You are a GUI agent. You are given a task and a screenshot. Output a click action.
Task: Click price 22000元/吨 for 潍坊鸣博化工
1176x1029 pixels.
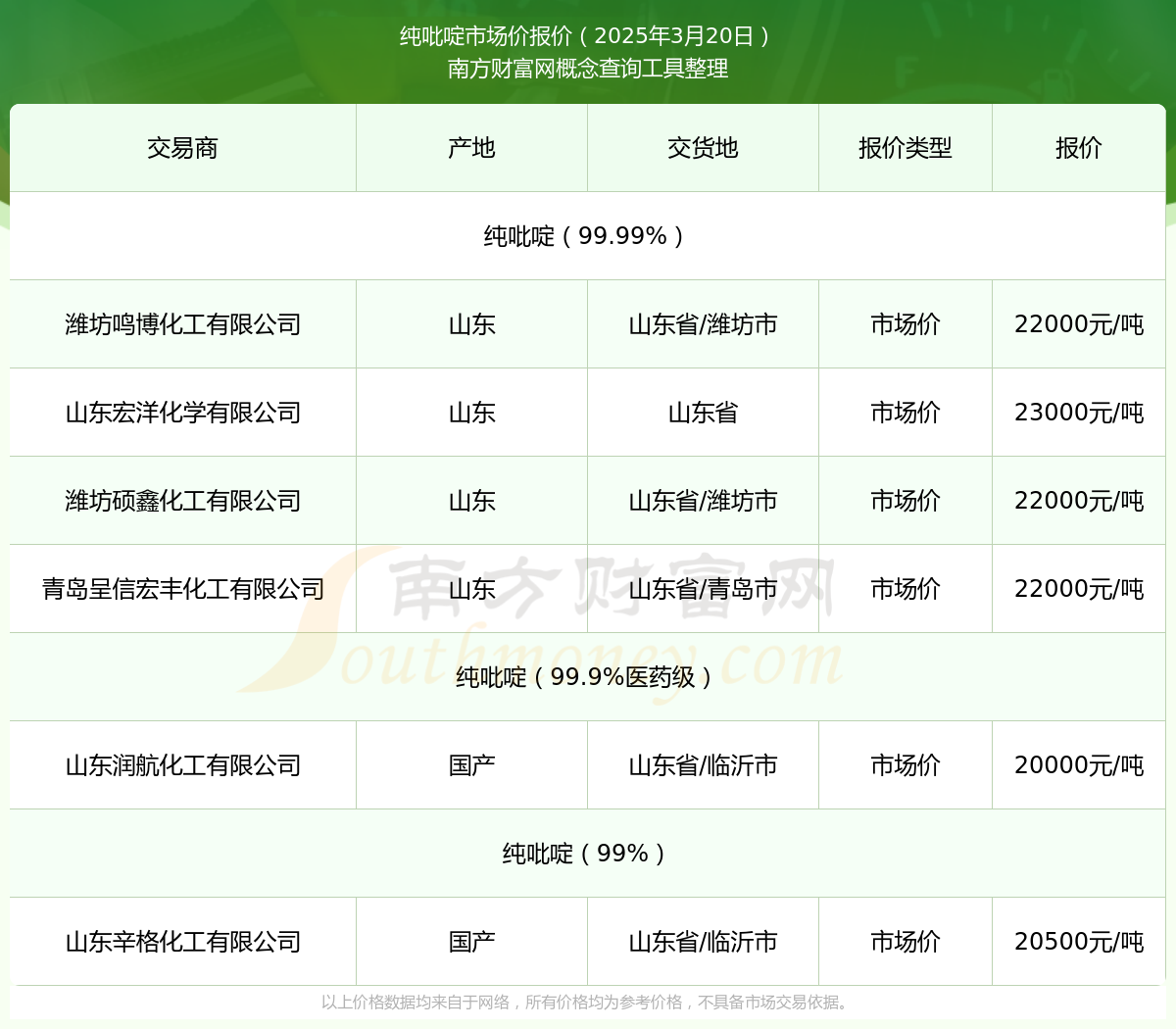(x=1079, y=324)
